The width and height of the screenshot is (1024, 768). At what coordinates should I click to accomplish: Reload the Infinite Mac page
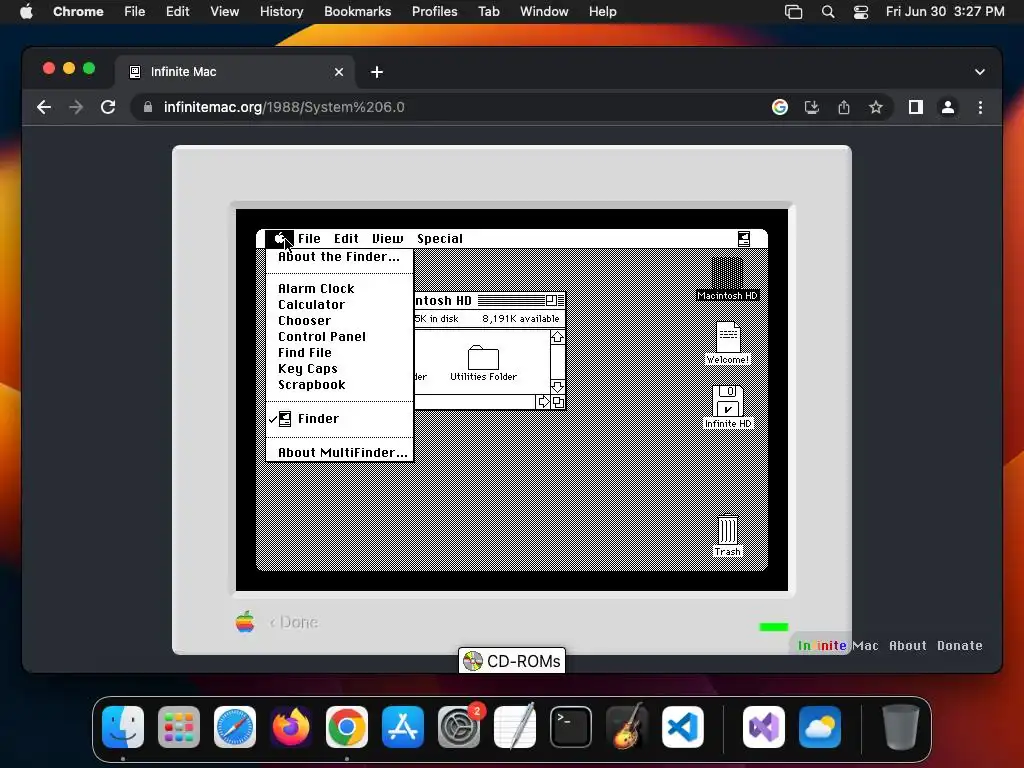(108, 107)
